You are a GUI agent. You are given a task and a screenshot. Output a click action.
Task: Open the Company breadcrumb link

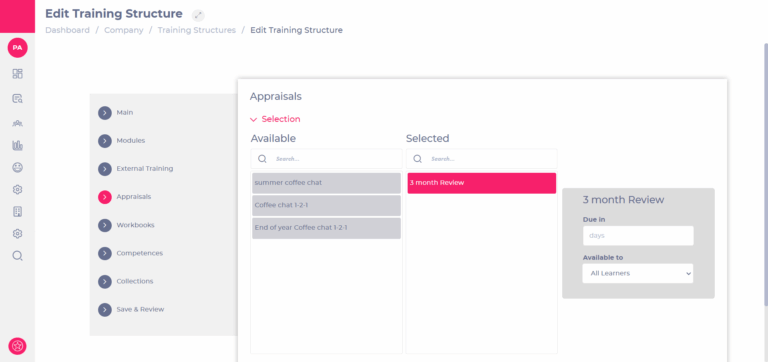pyautogui.click(x=124, y=30)
